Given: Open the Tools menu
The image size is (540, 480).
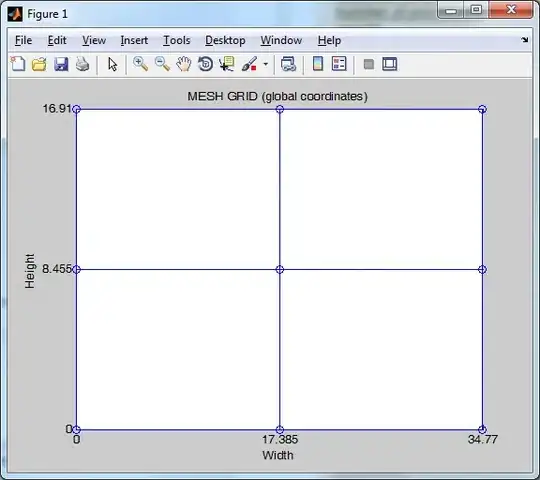Looking at the screenshot, I should pos(177,41).
